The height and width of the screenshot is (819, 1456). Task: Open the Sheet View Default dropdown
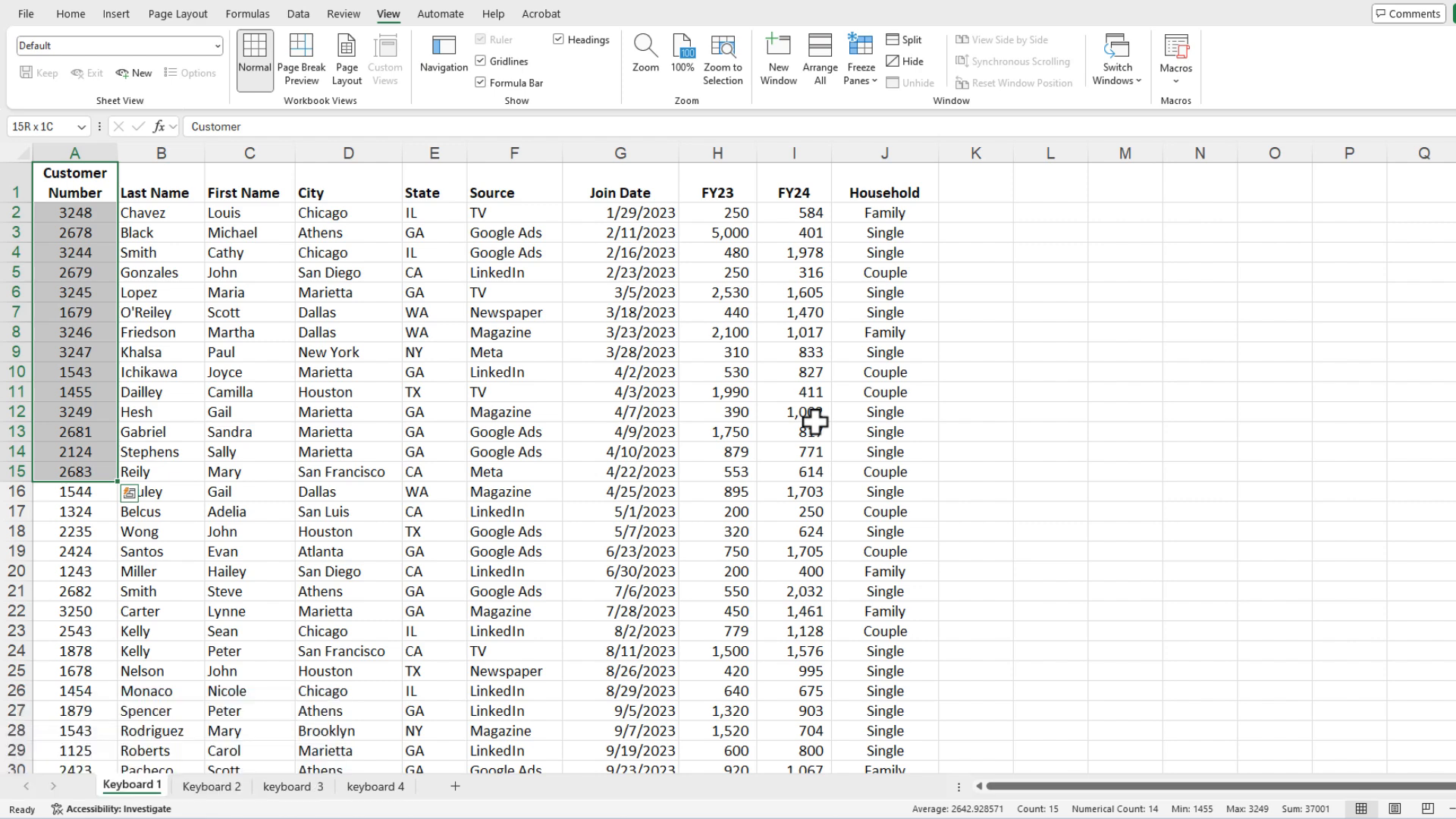tap(217, 45)
